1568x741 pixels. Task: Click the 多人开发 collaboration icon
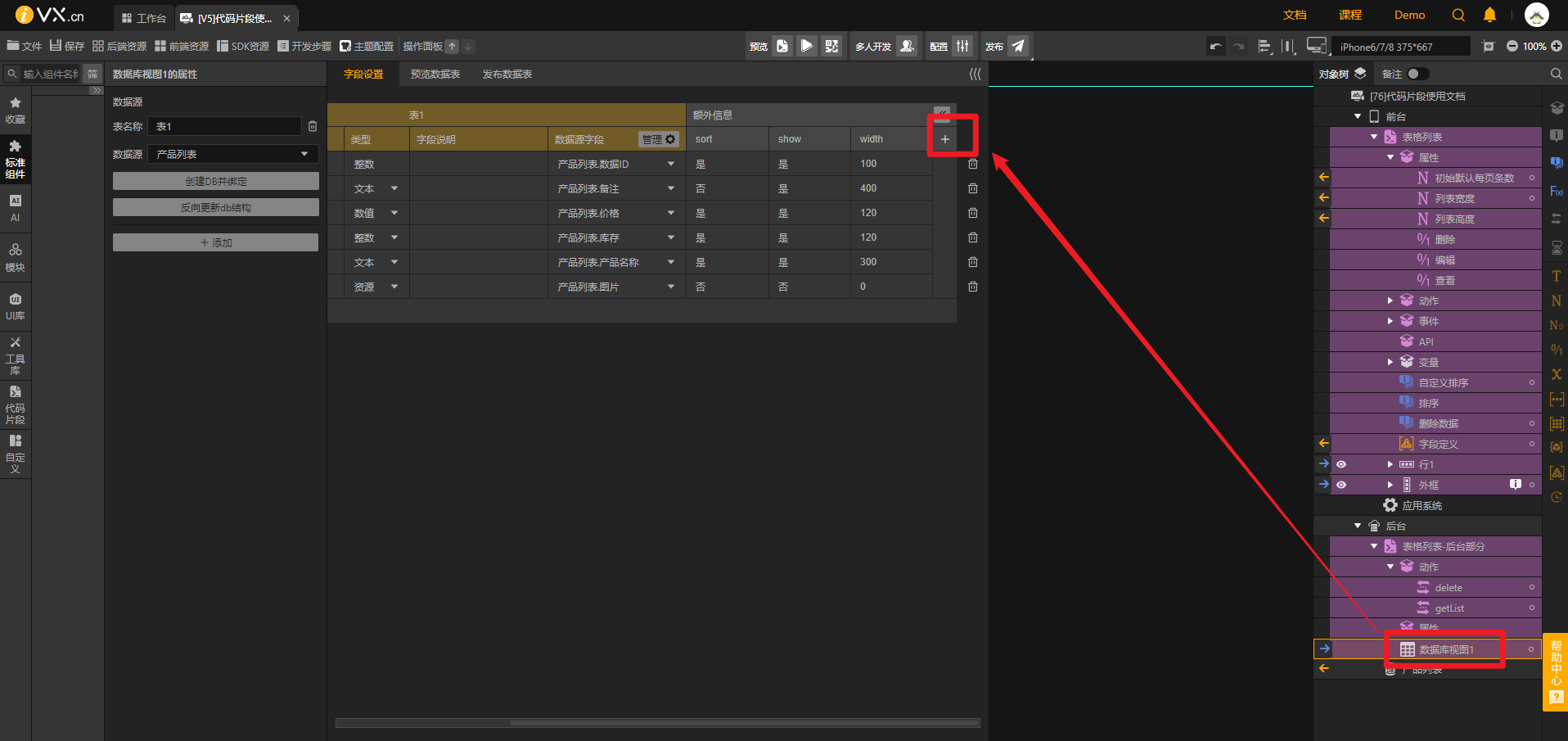pos(907,46)
